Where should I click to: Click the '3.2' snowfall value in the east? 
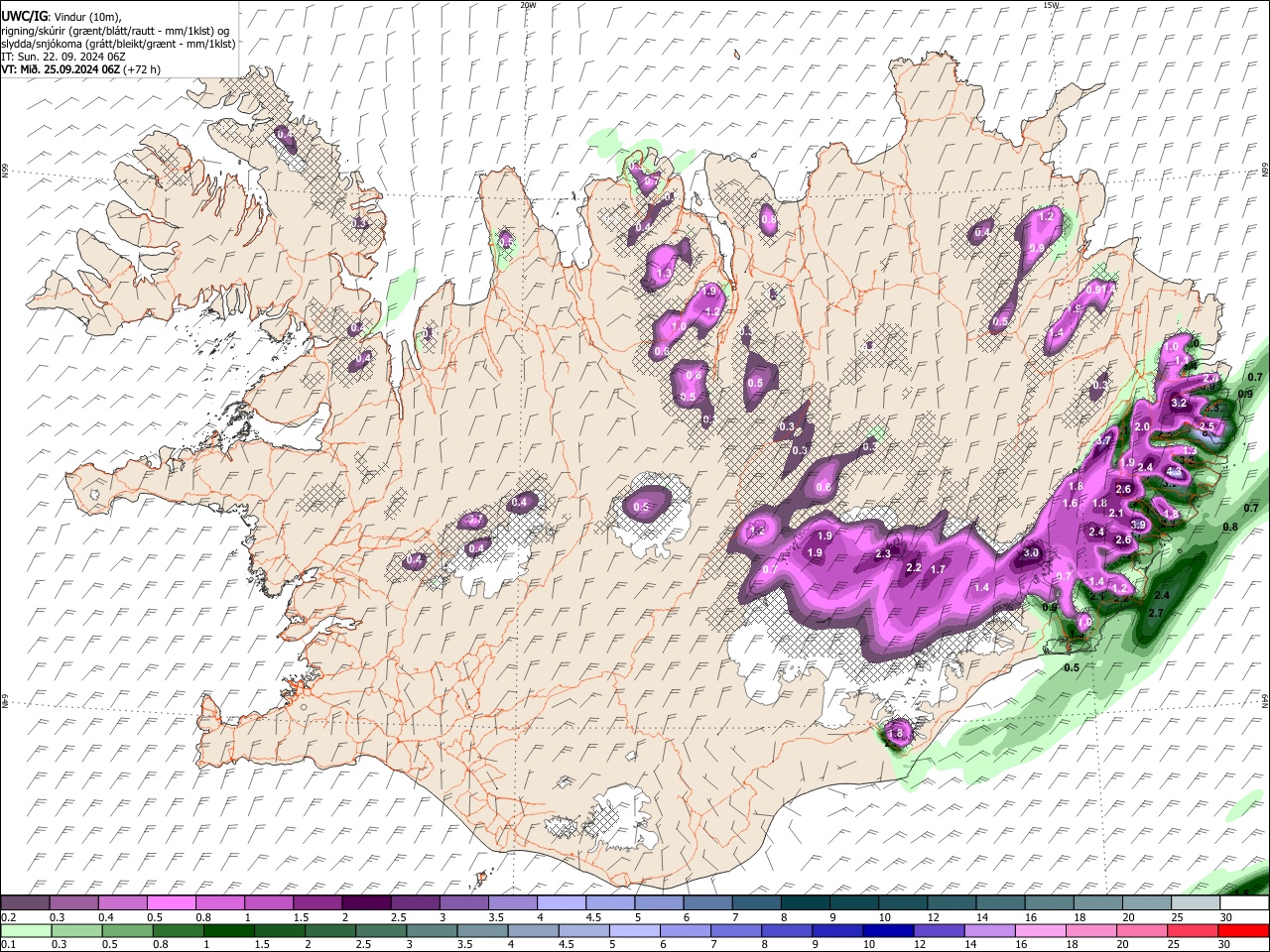pyautogui.click(x=1179, y=403)
